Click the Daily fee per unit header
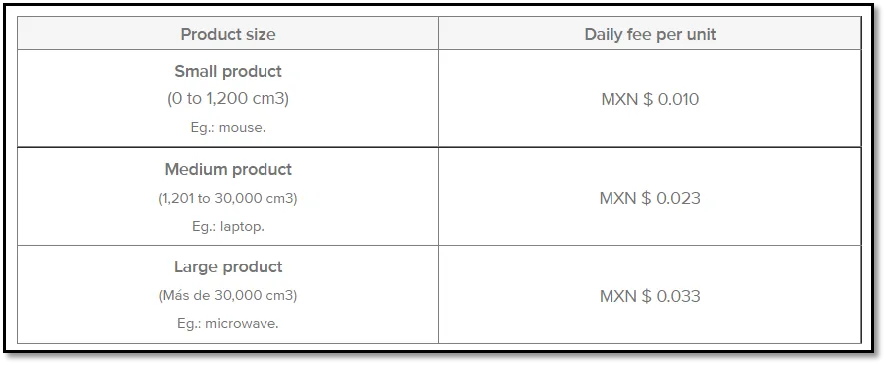 pyautogui.click(x=650, y=34)
